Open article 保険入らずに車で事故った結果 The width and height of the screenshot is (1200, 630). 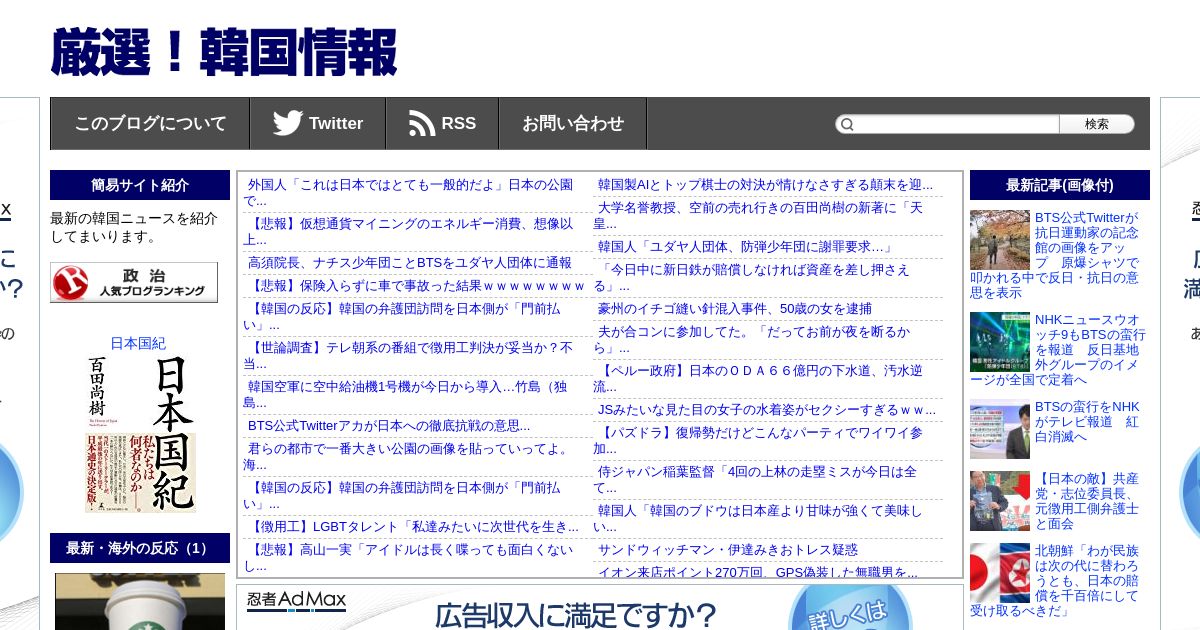(x=415, y=285)
